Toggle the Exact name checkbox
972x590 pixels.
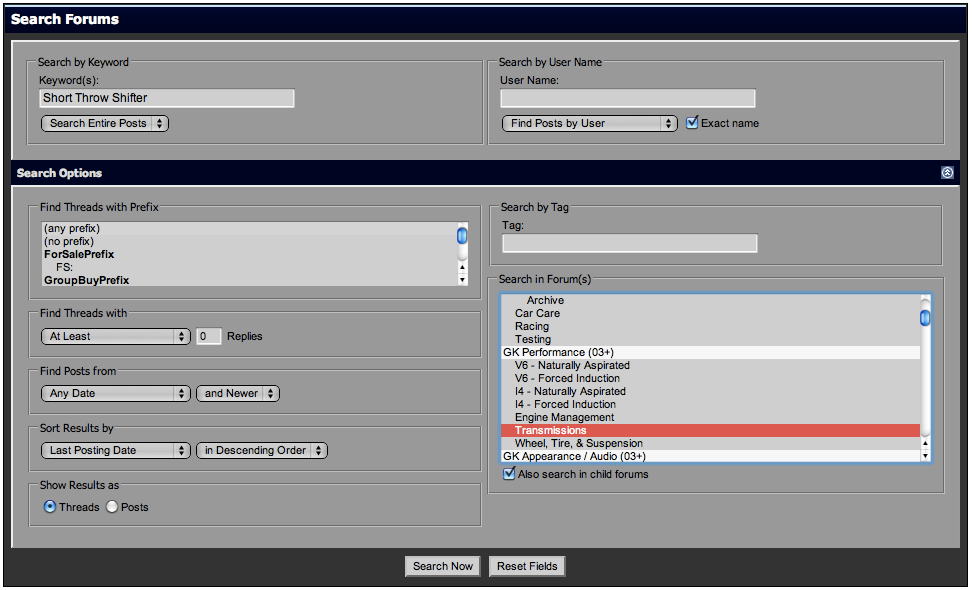tap(692, 123)
